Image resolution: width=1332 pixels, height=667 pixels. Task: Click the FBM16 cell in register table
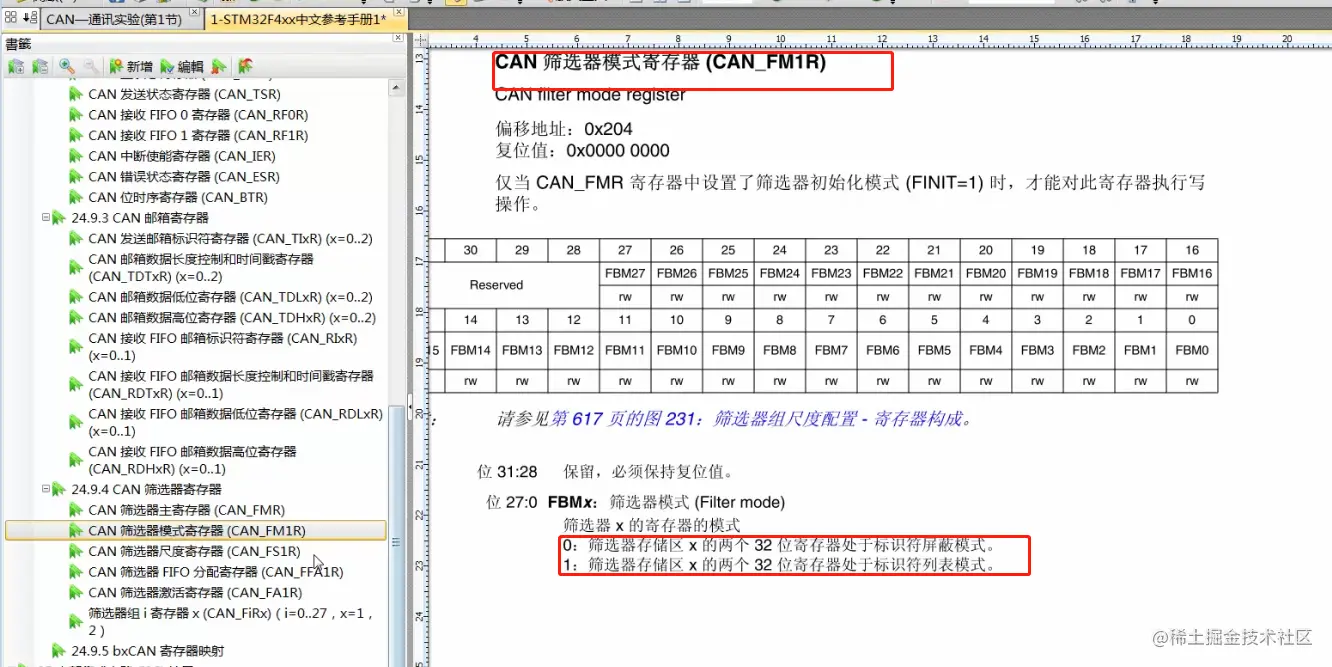[x=1192, y=273]
